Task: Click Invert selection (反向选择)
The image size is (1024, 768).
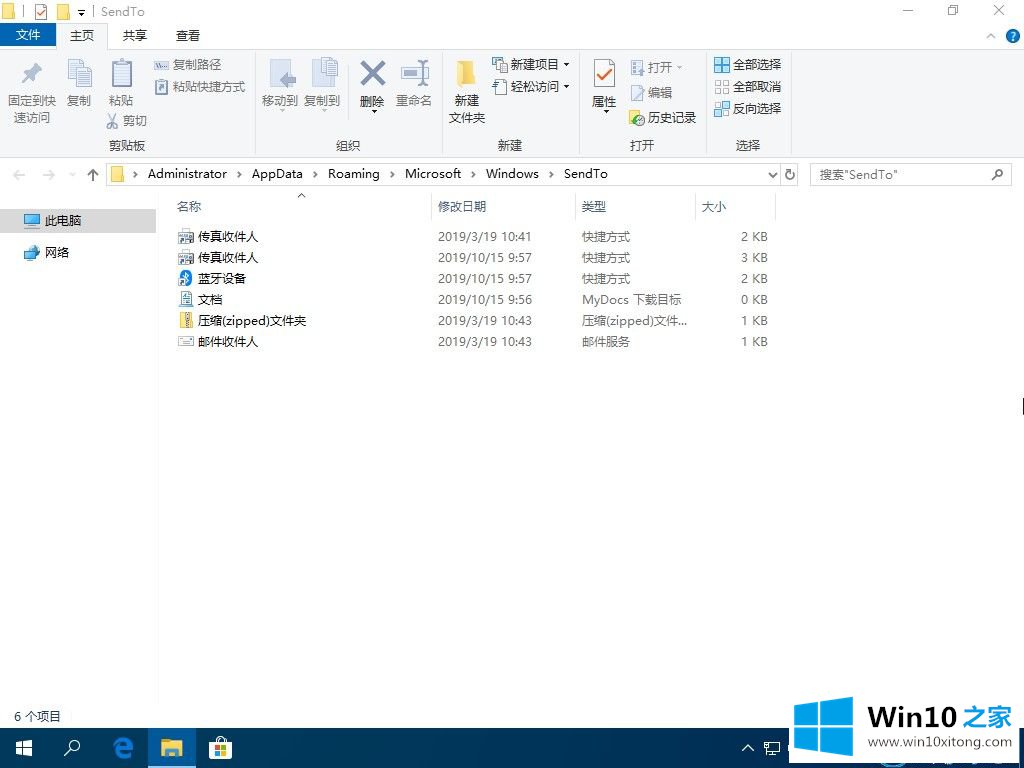Action: (x=747, y=108)
